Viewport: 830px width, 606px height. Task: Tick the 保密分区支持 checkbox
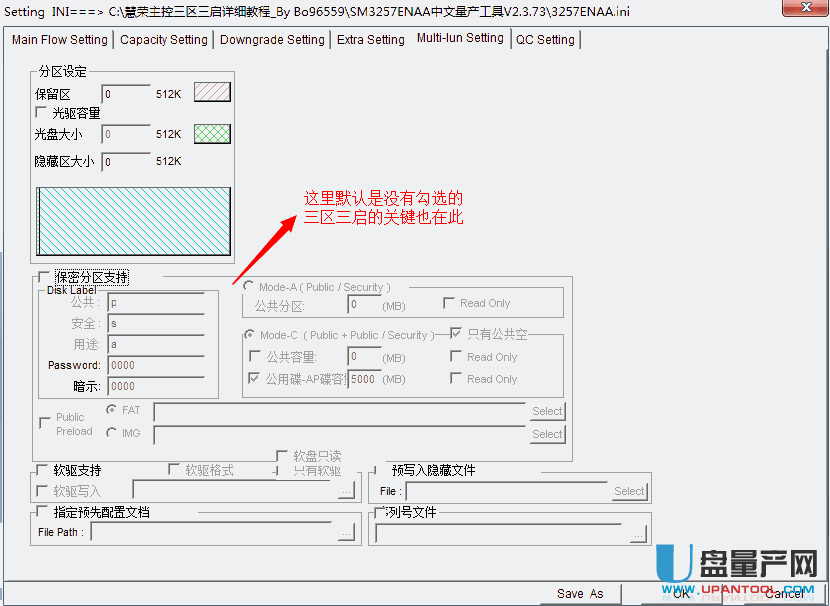[42, 277]
